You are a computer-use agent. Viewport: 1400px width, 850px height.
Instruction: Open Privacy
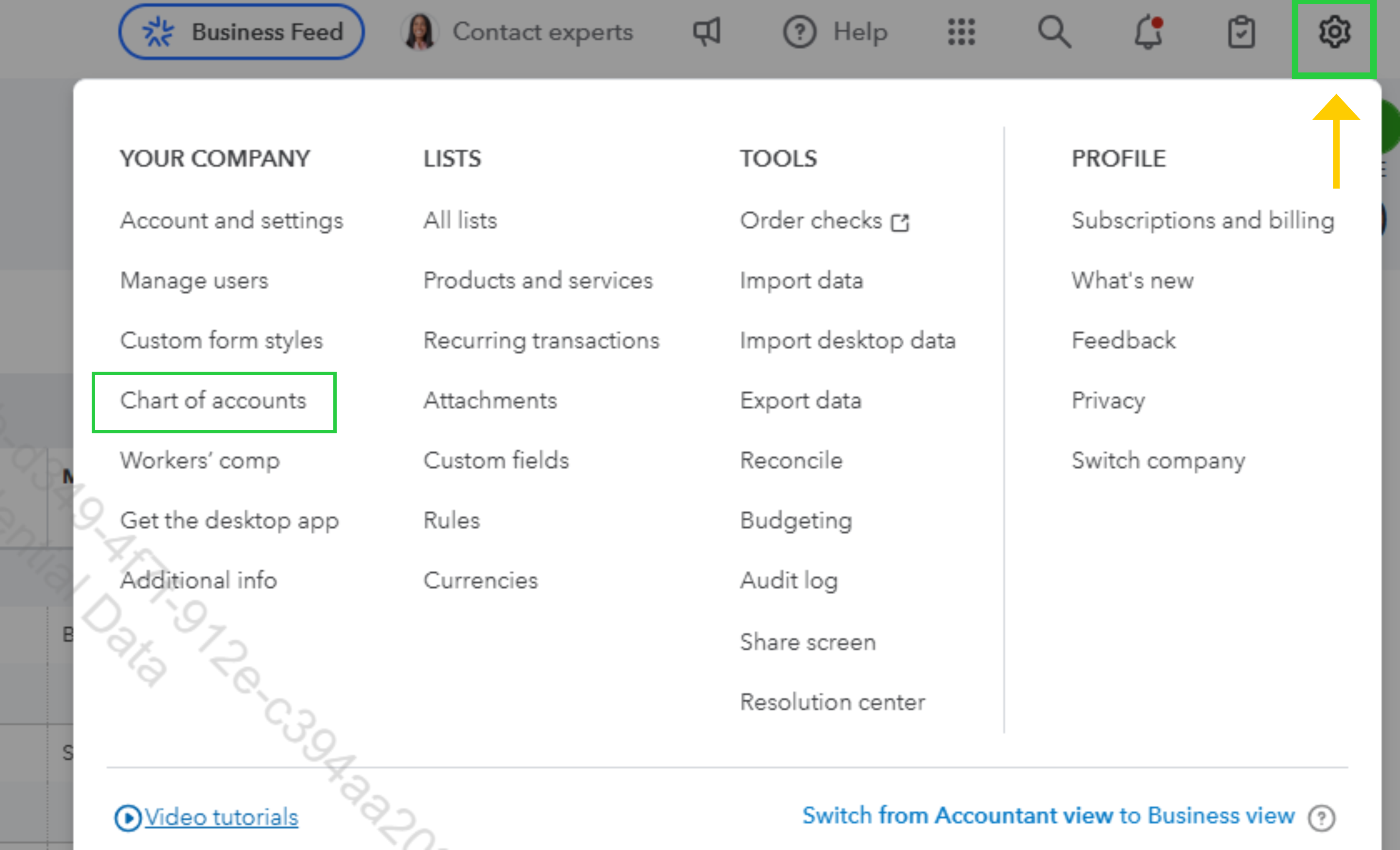[1108, 400]
